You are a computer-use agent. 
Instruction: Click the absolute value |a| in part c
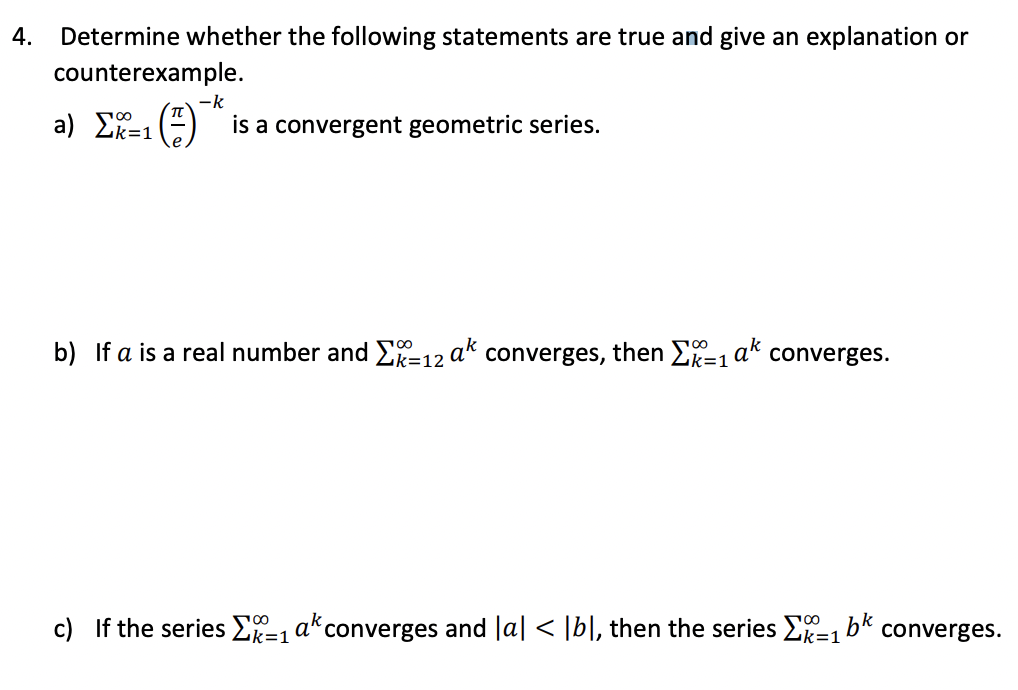pos(507,628)
